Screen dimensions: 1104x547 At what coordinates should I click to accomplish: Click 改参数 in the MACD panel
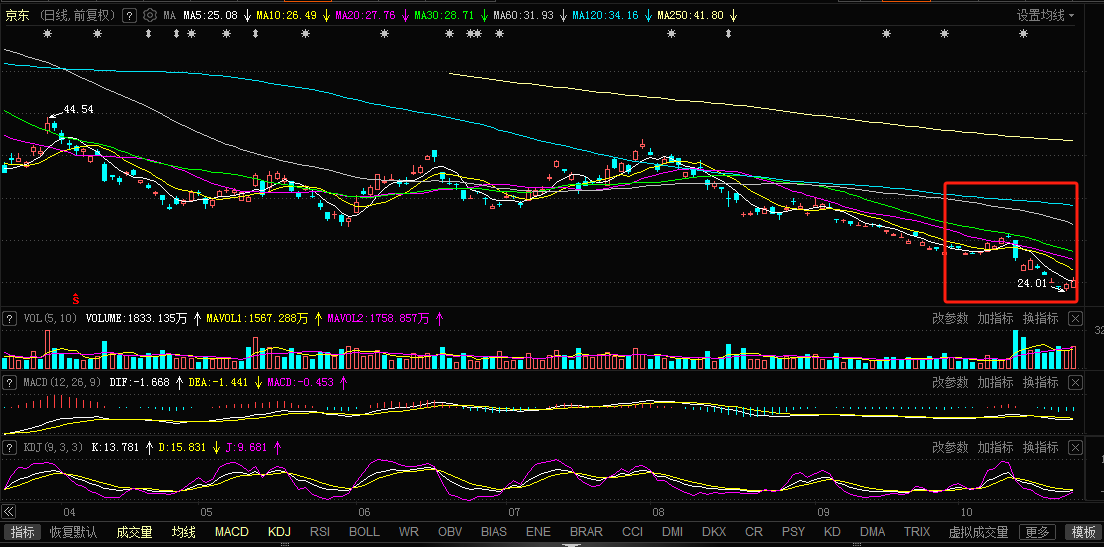pos(950,382)
